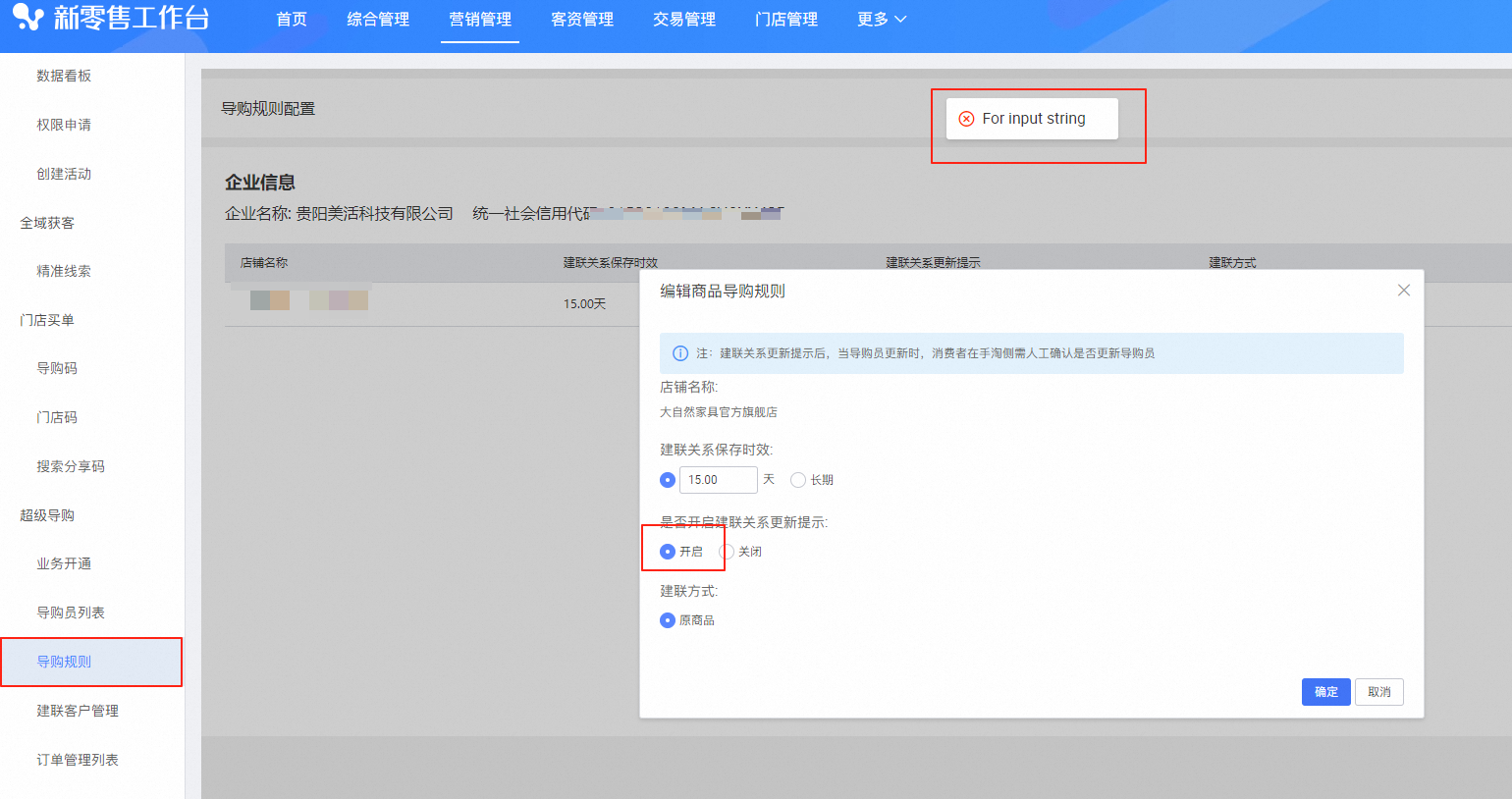1512x799 pixels.
Task: Click the error icon in the toast message
Action: 966,119
